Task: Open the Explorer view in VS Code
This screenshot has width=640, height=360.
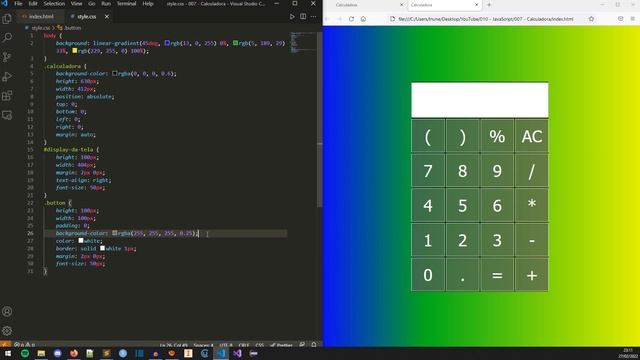Action: tap(7, 18)
